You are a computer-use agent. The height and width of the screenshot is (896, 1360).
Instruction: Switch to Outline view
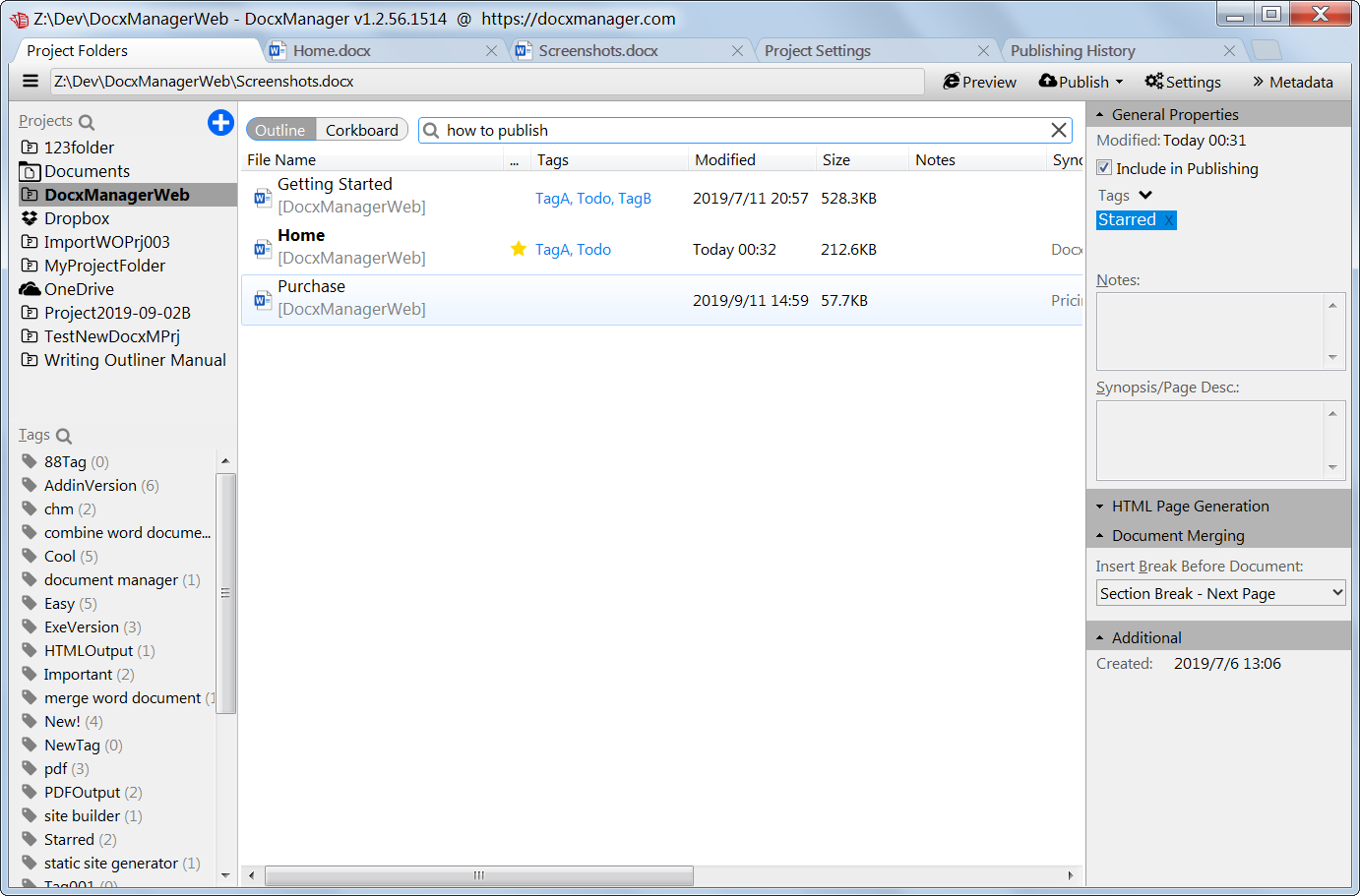coord(280,130)
